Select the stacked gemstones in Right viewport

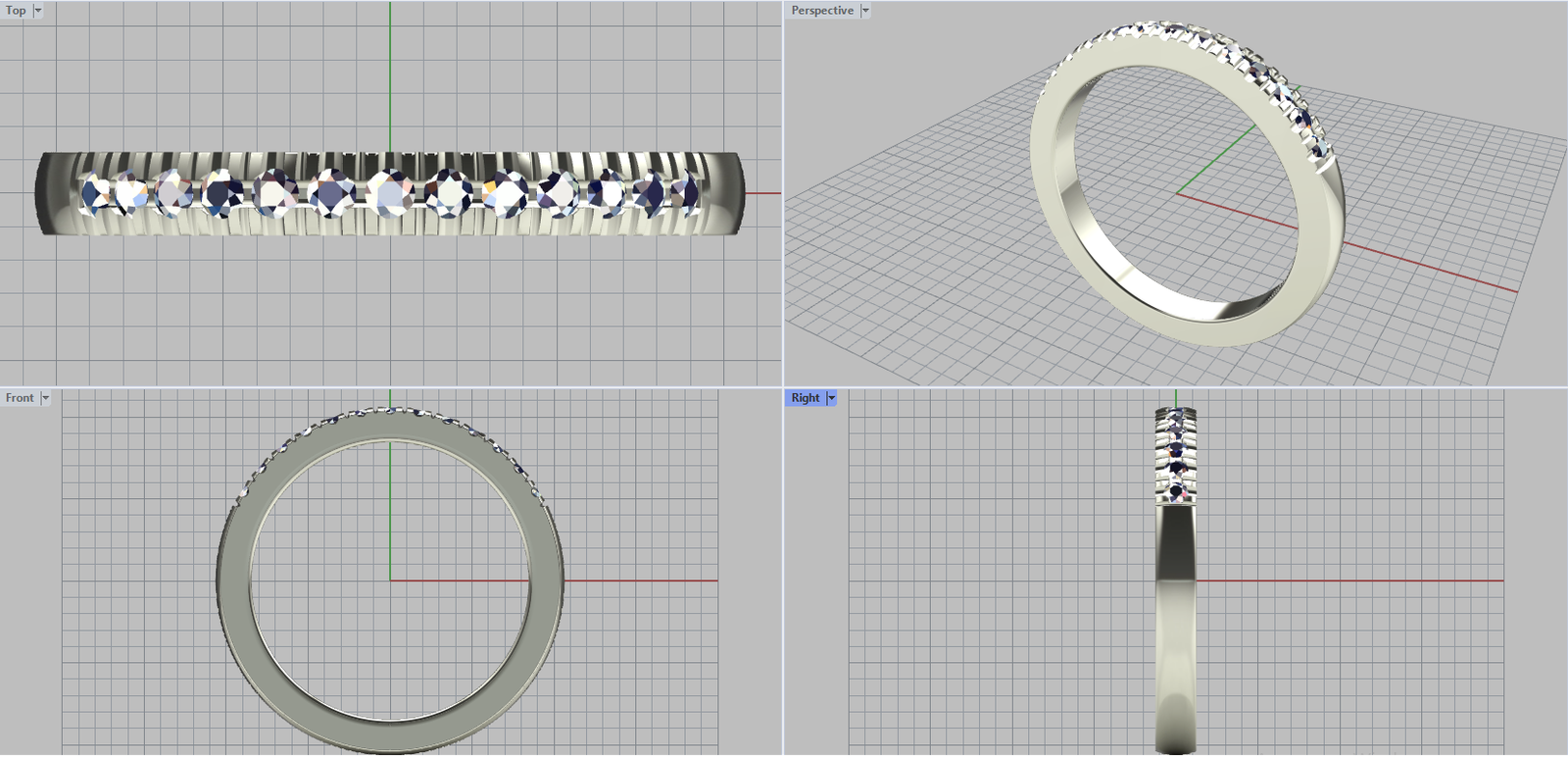(1175, 451)
